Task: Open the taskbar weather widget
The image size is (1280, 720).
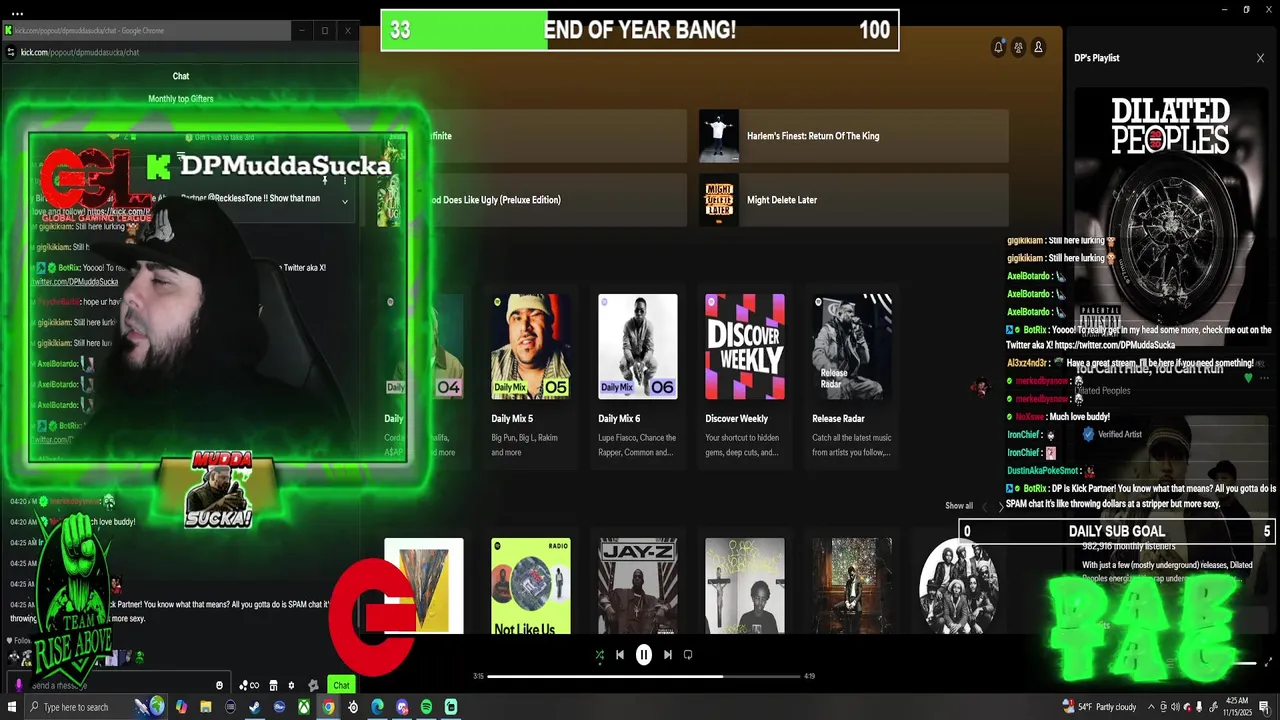Action: click(1099, 707)
